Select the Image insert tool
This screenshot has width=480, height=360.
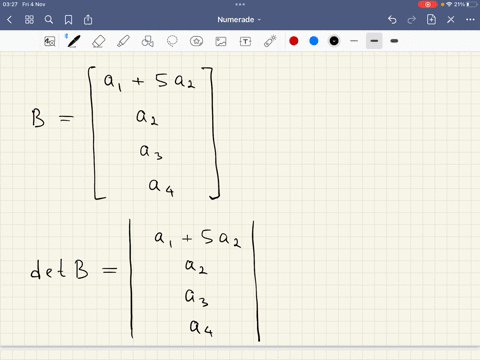(221, 41)
